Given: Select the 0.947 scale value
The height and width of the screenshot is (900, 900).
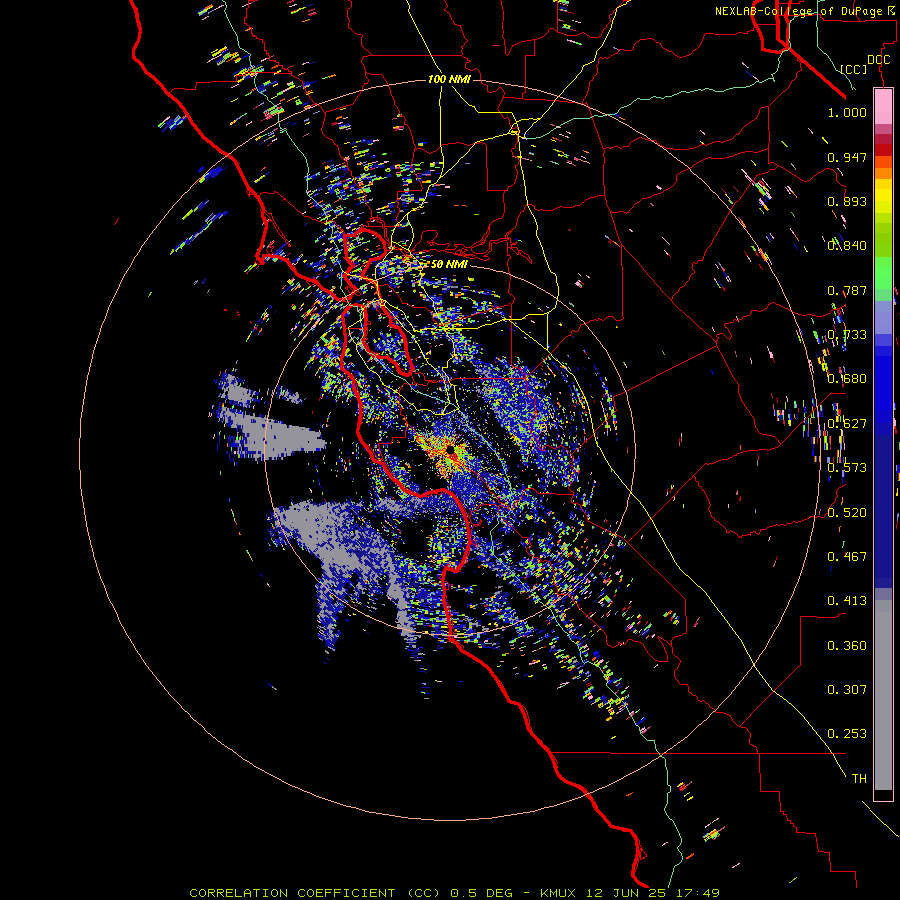Looking at the screenshot, I should pos(847,157).
